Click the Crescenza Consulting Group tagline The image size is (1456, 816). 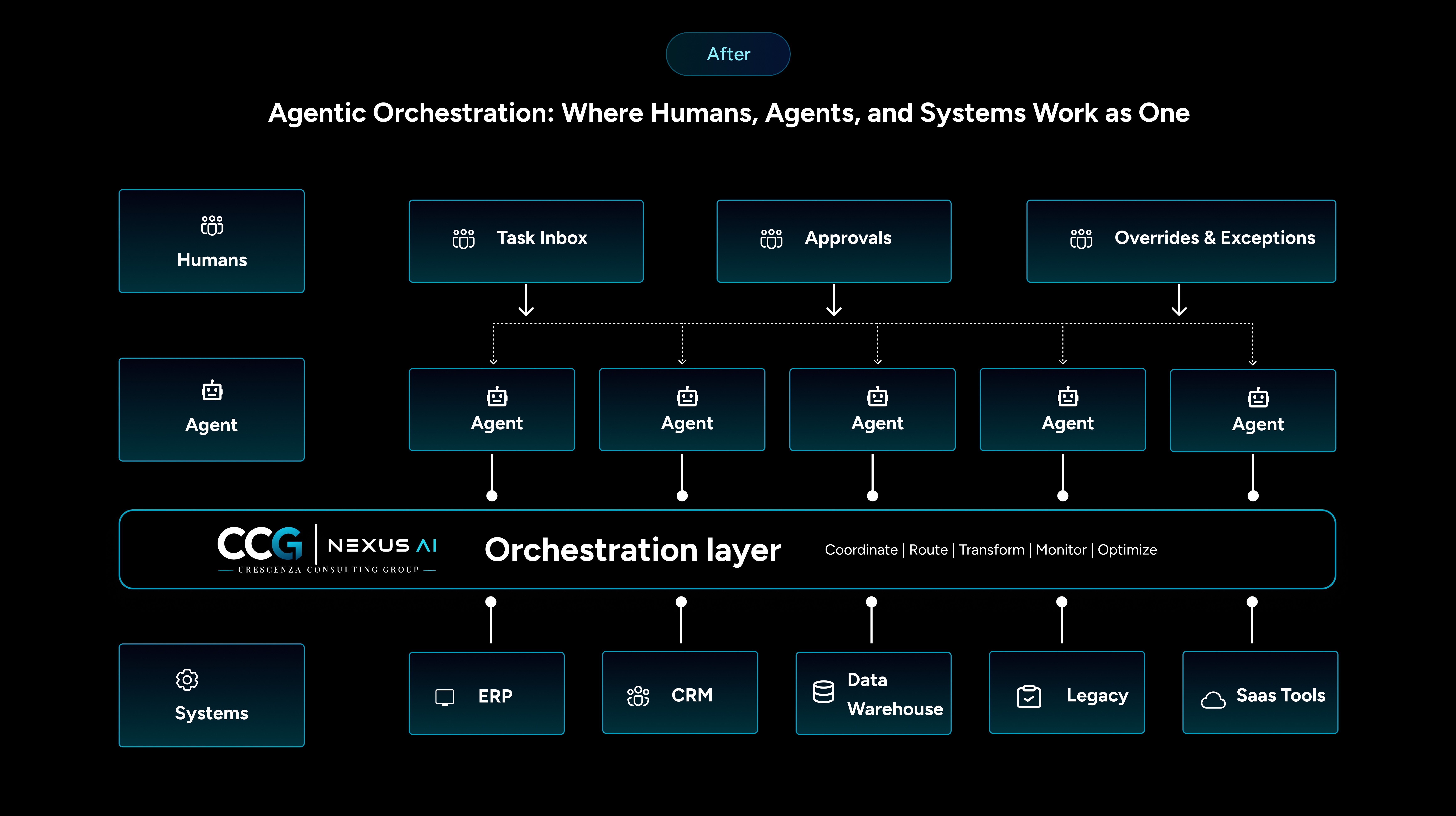tap(328, 570)
